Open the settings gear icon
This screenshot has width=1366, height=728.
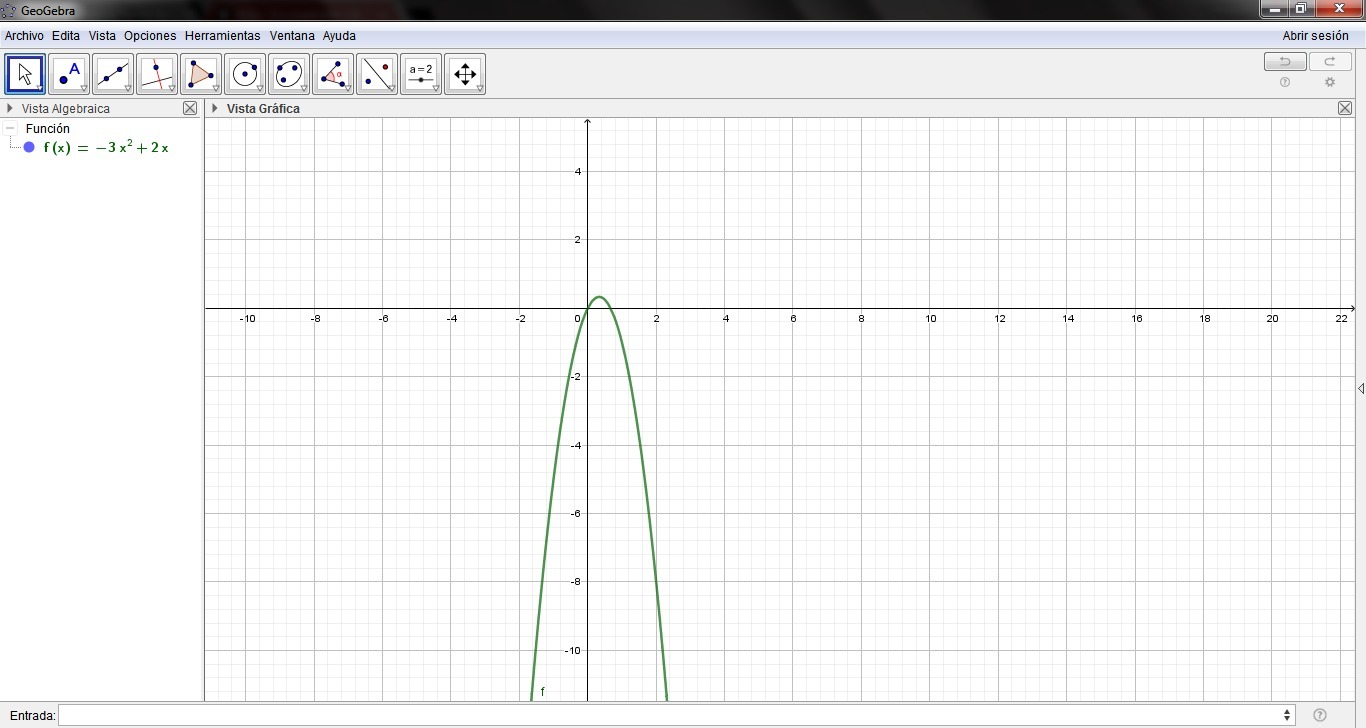click(1330, 83)
